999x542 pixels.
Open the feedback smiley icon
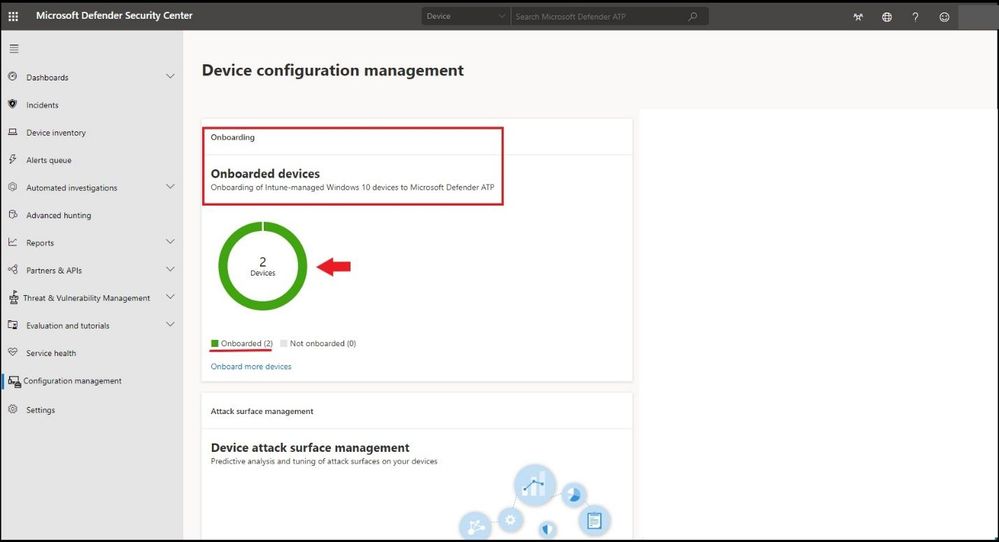click(x=944, y=17)
